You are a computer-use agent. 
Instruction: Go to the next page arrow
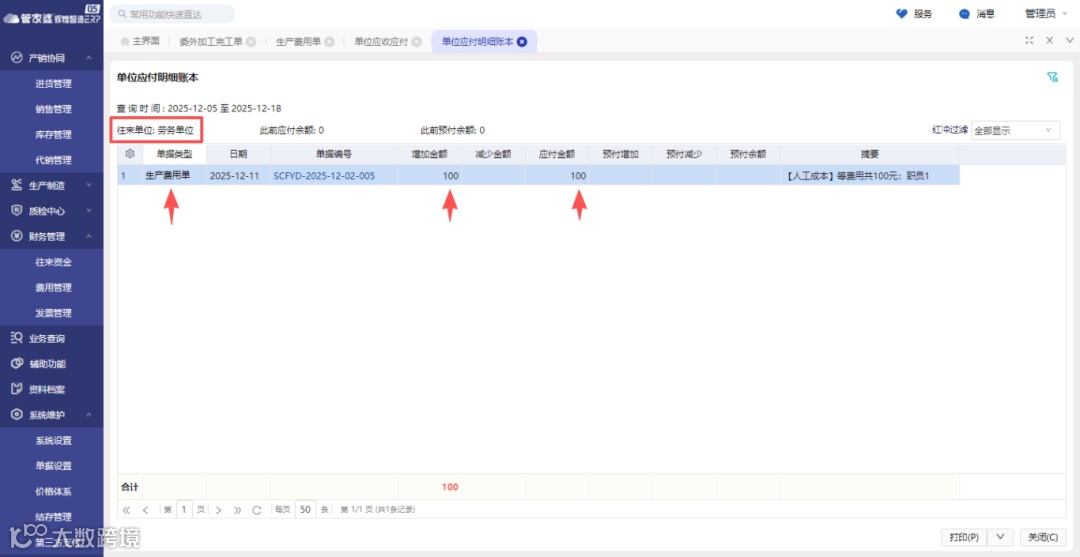pyautogui.click(x=218, y=510)
